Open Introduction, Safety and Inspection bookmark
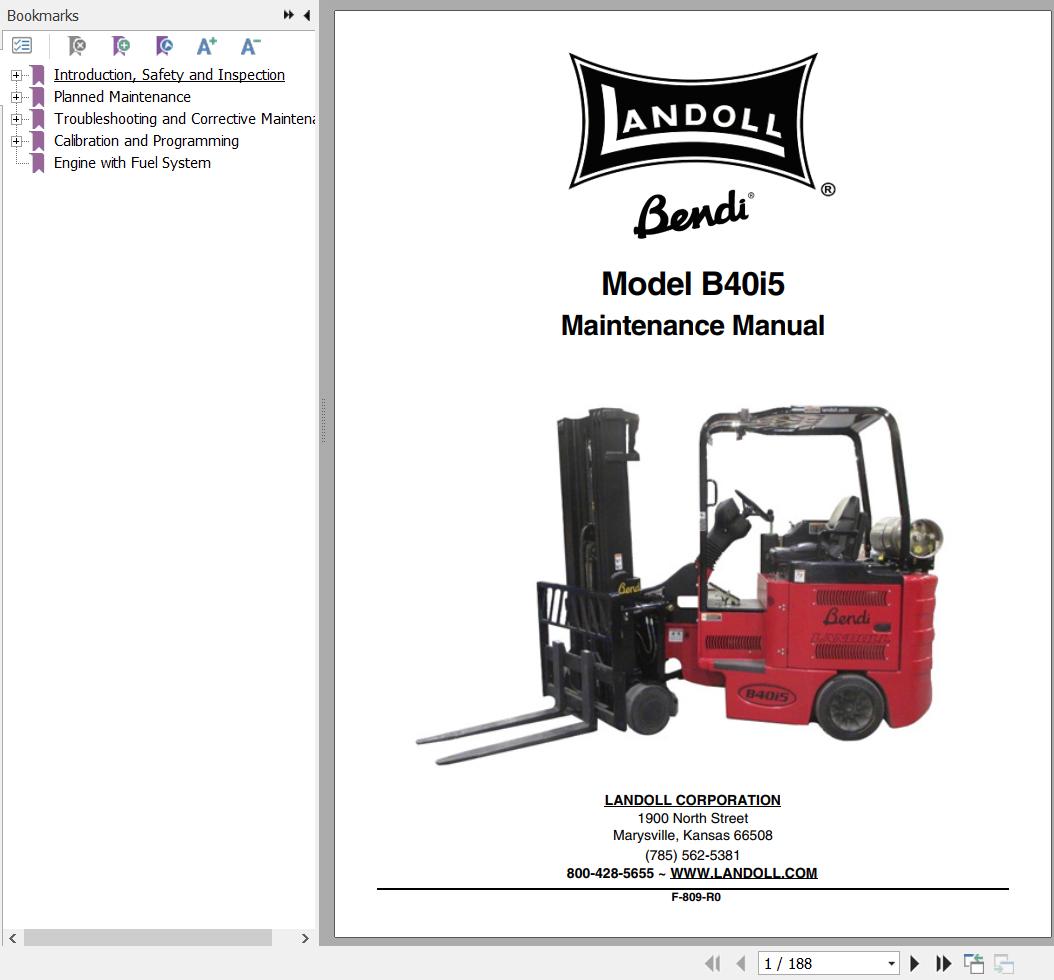Viewport: 1054px width, 980px height. coord(169,75)
